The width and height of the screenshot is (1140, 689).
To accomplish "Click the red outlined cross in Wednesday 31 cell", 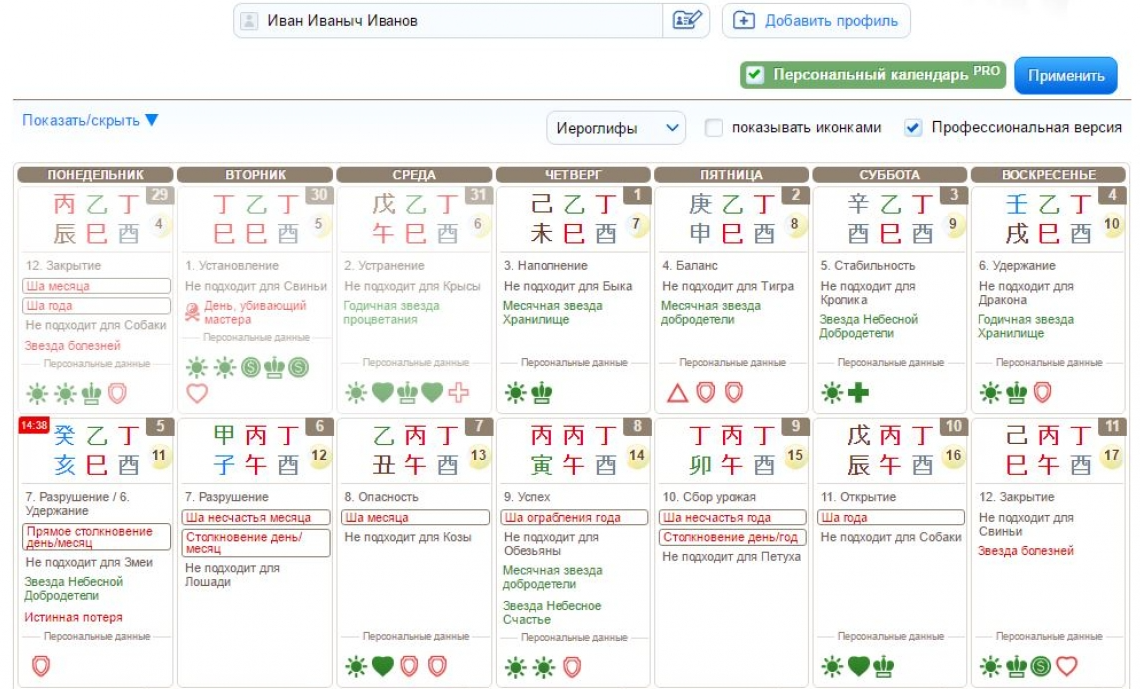I will tap(458, 393).
